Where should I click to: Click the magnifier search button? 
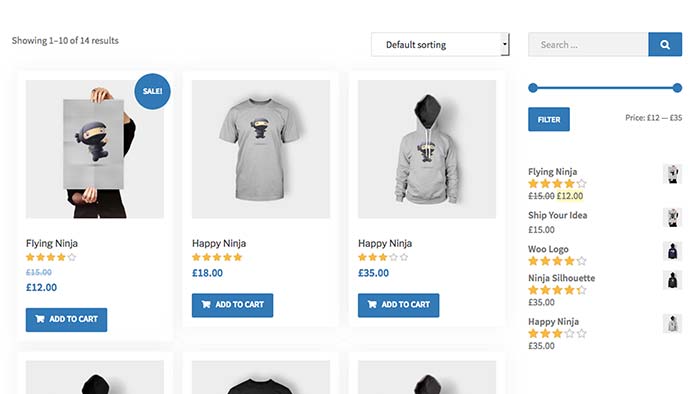tap(665, 44)
